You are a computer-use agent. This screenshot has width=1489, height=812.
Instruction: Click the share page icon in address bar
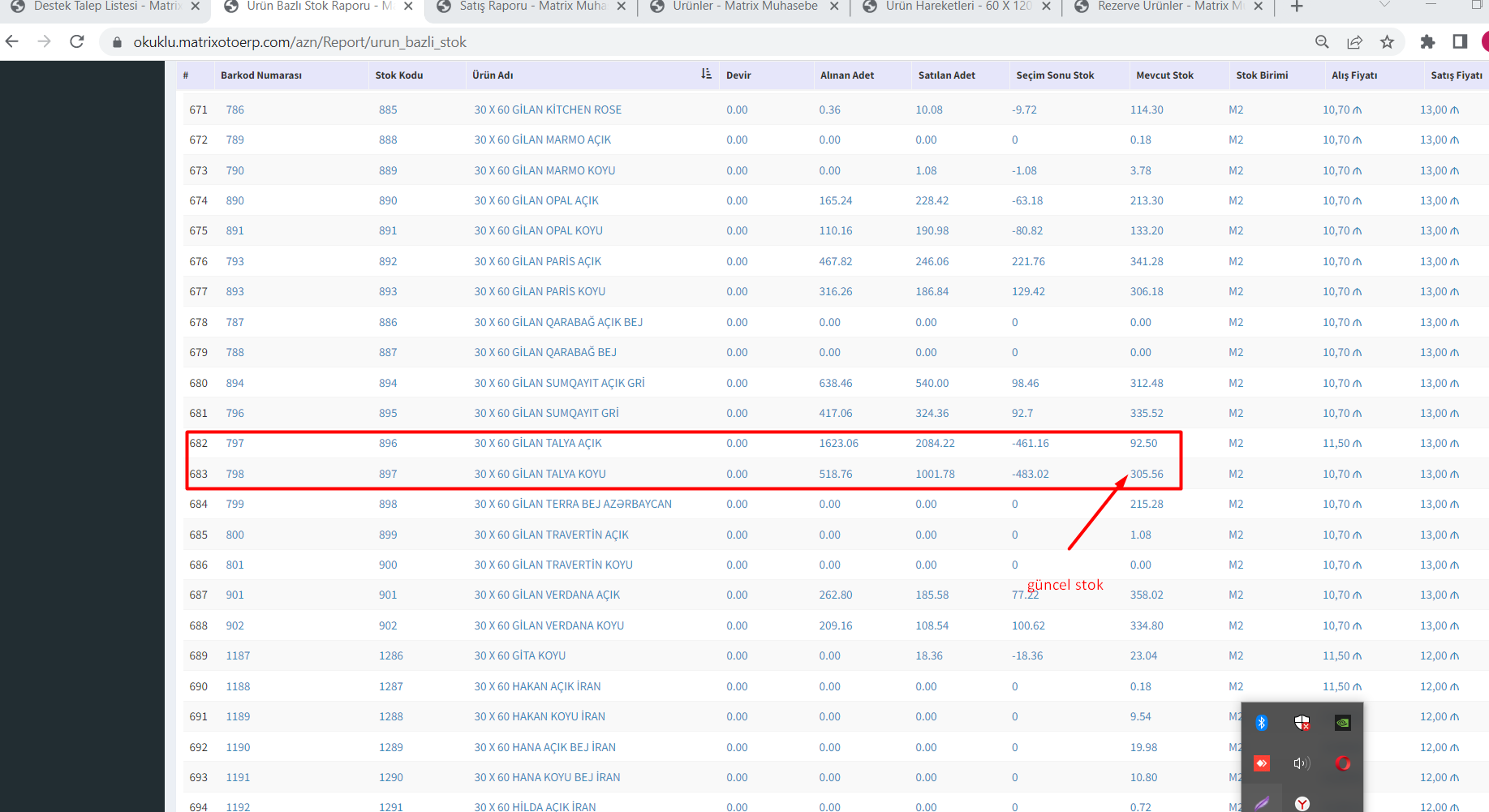[1354, 41]
